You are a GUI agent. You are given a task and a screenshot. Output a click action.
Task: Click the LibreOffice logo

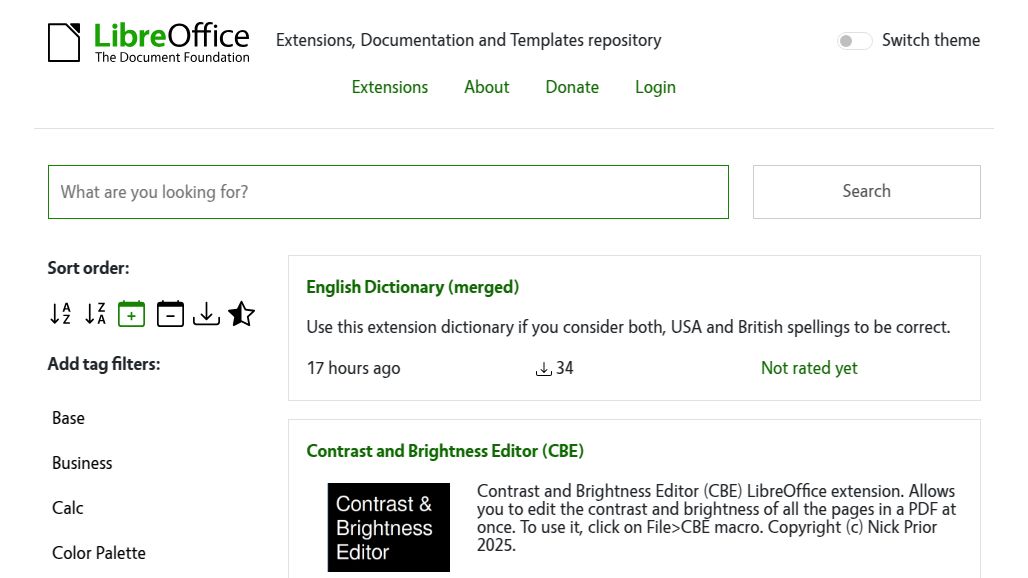pyautogui.click(x=149, y=43)
